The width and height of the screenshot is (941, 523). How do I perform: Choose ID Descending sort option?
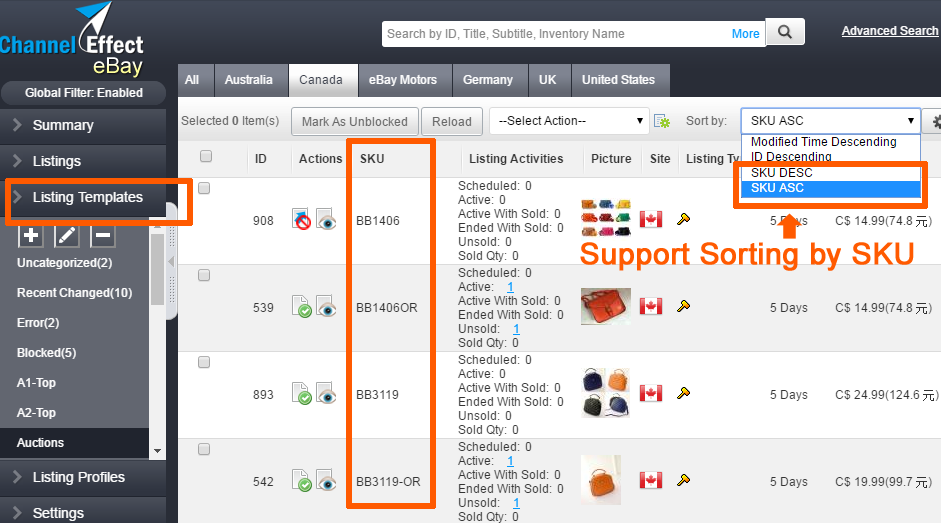coord(831,157)
